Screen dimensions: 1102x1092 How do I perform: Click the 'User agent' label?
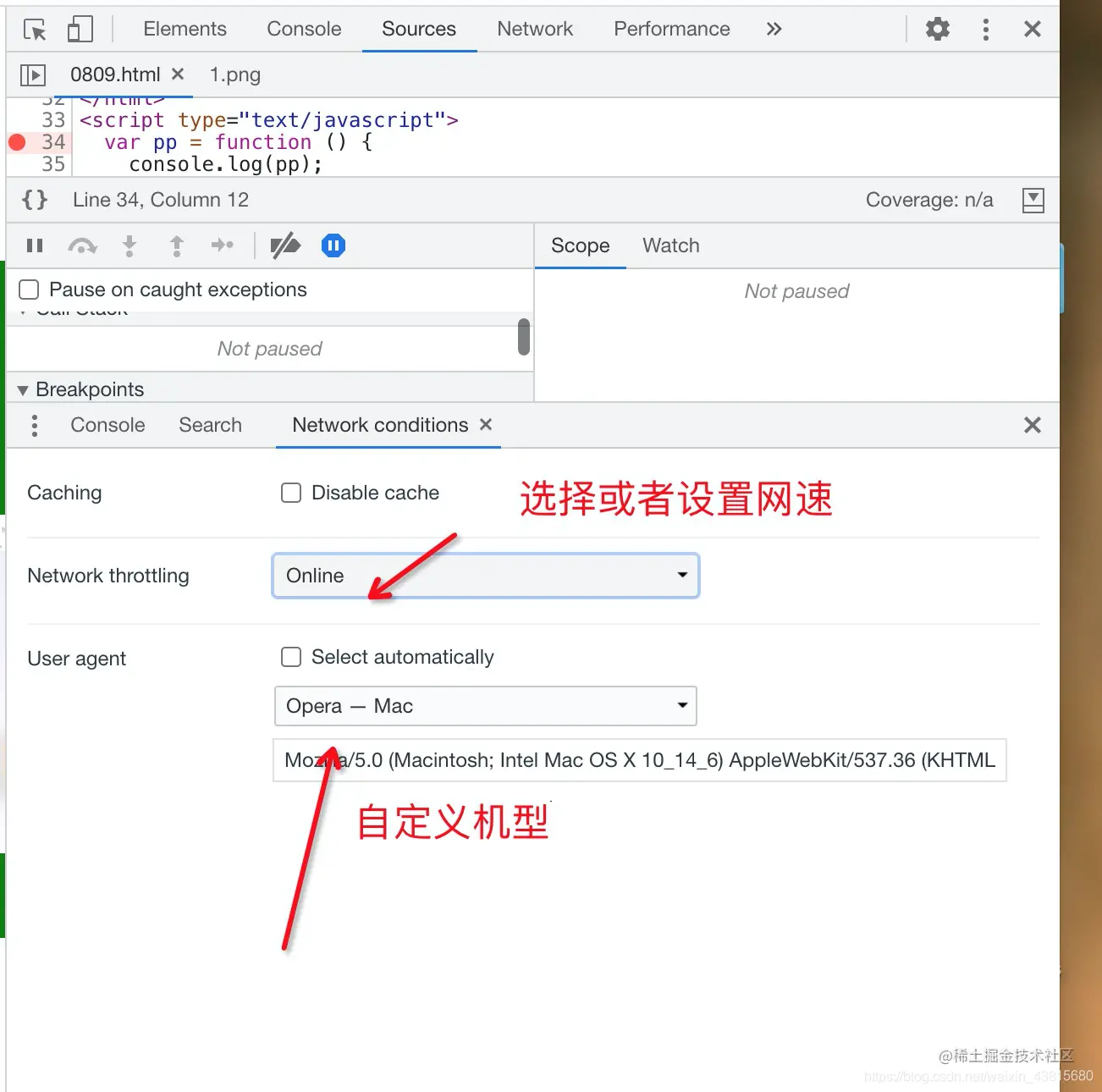[77, 659]
